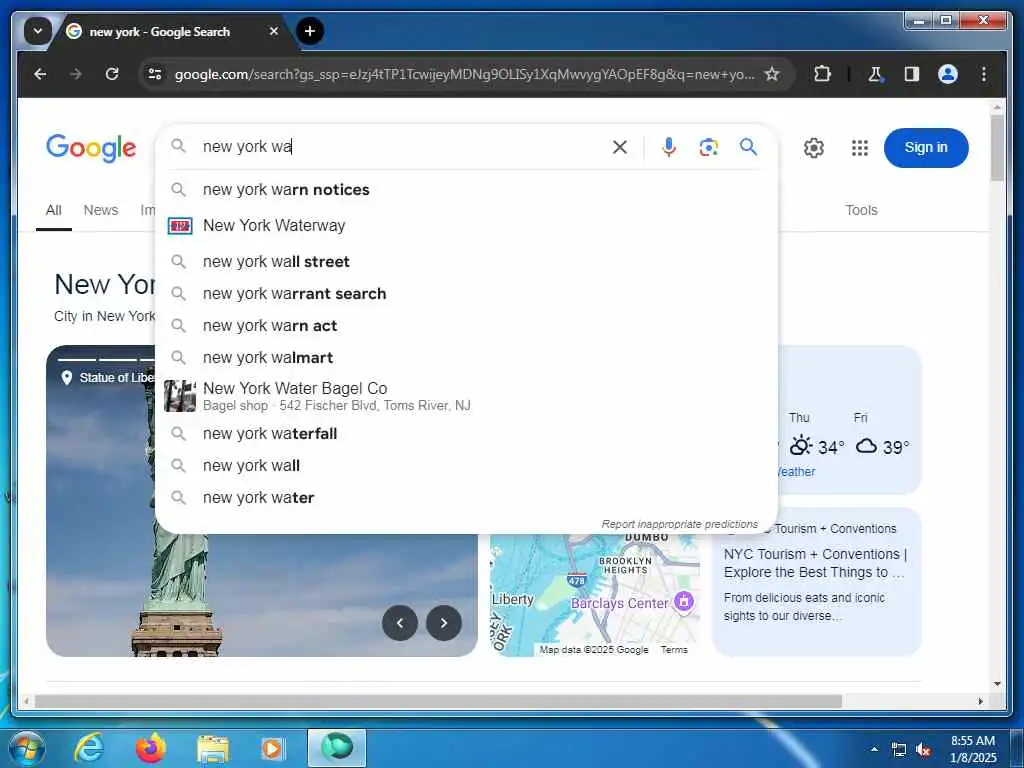This screenshot has height=768, width=1024.
Task: Open 'NYC Tourism + Conventions' result link
Action: 815,563
